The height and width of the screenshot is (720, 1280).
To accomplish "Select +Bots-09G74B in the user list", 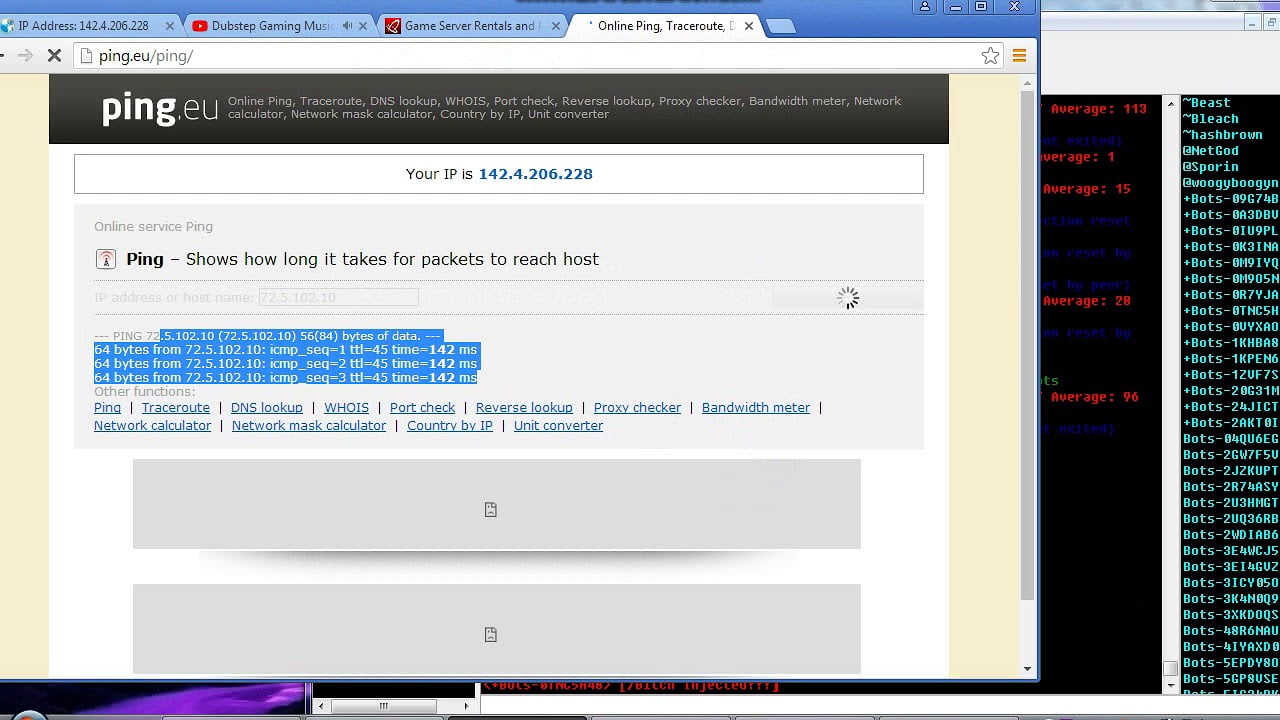I will (1231, 199).
